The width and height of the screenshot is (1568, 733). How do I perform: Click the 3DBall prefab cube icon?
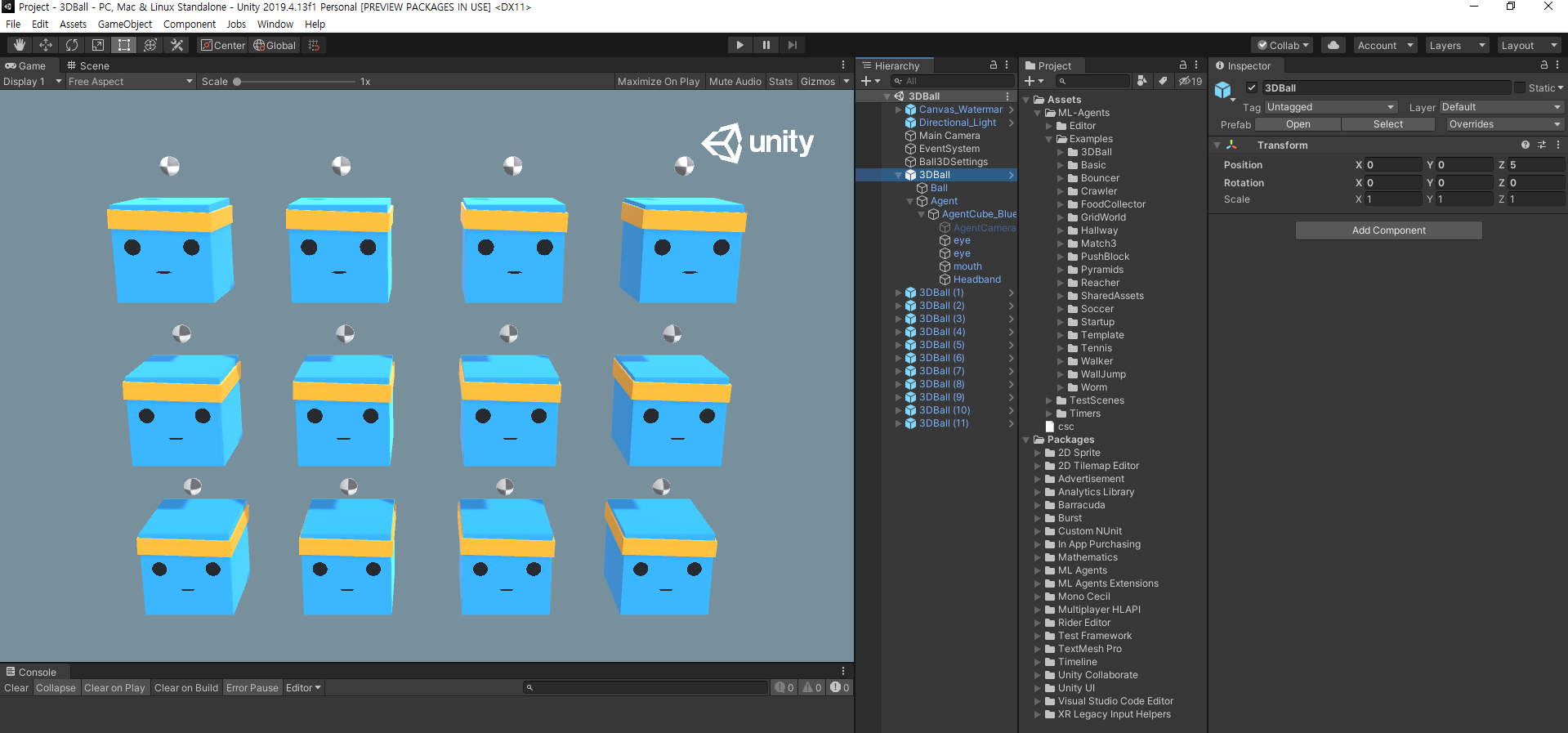coord(1223,90)
